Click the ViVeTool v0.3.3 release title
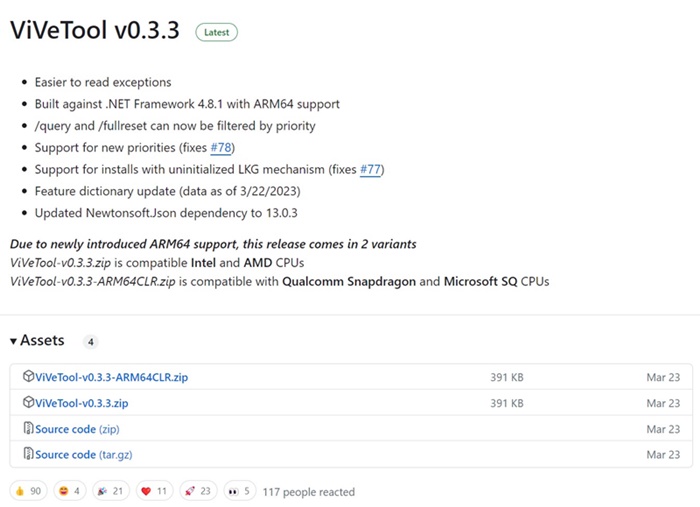This screenshot has width=700, height=507. [95, 30]
